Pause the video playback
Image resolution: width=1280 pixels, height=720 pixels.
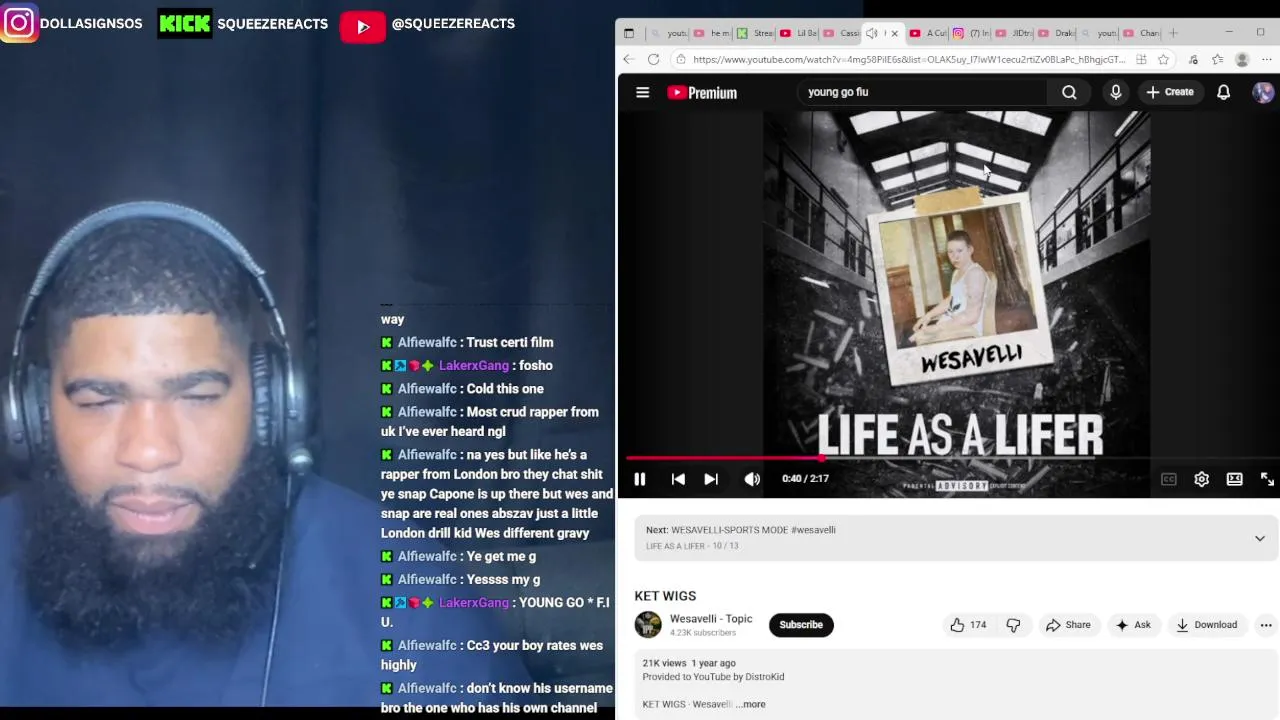point(640,479)
